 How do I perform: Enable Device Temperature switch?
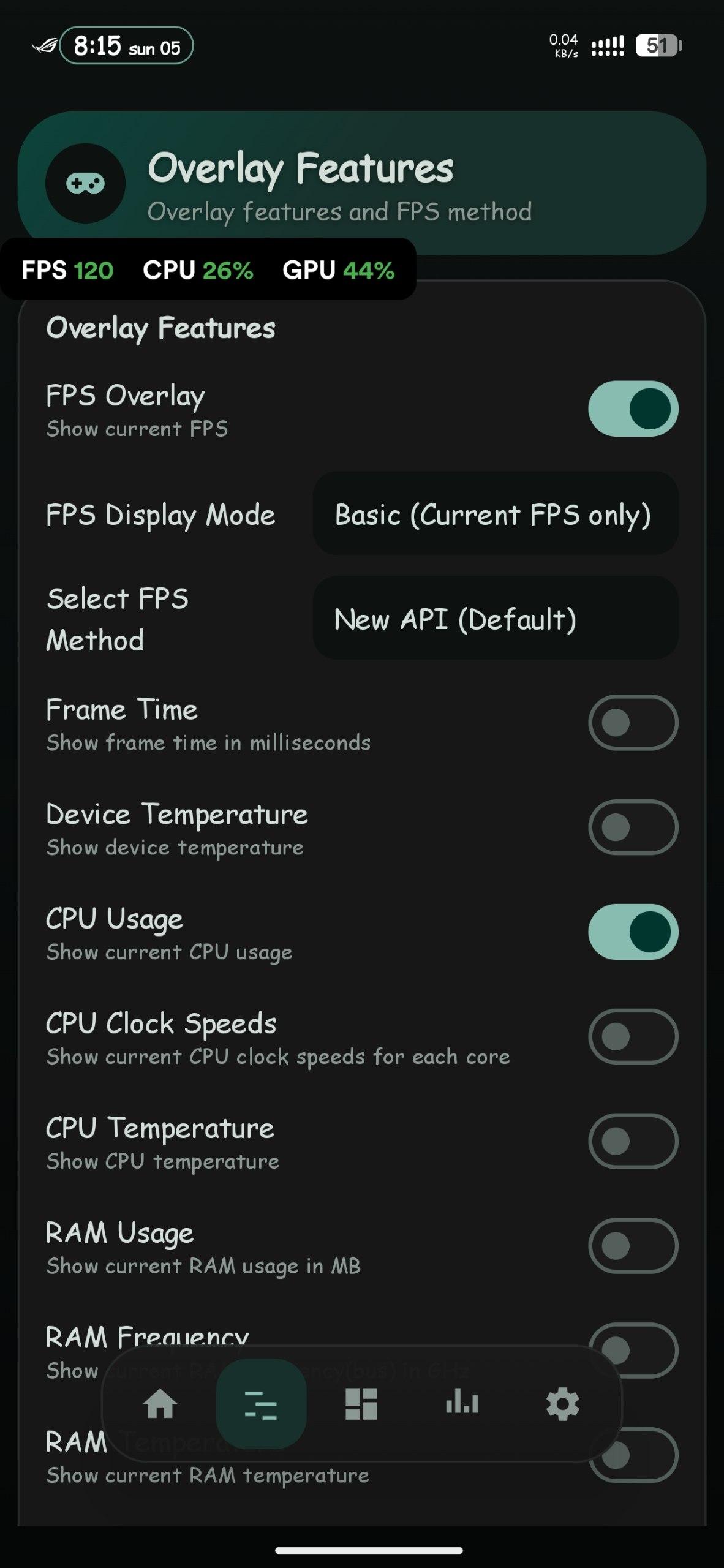633,827
